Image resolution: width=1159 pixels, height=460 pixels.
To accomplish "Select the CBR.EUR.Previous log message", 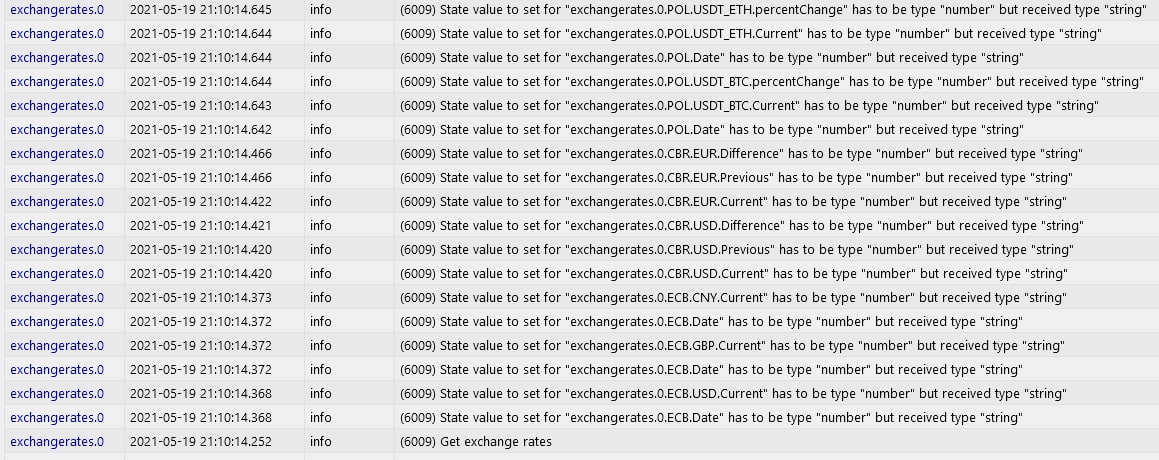I will point(736,177).
